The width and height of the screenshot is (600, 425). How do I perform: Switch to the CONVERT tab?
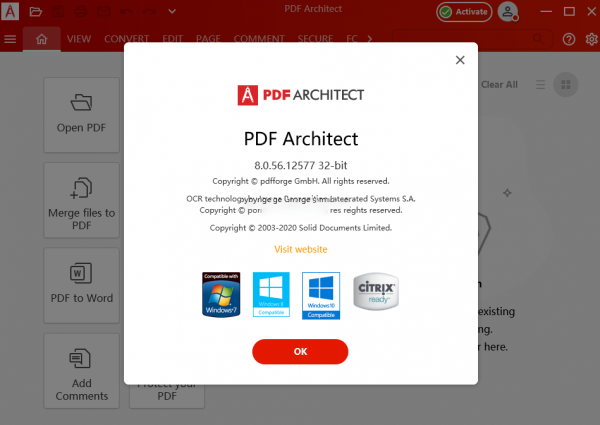pos(126,39)
